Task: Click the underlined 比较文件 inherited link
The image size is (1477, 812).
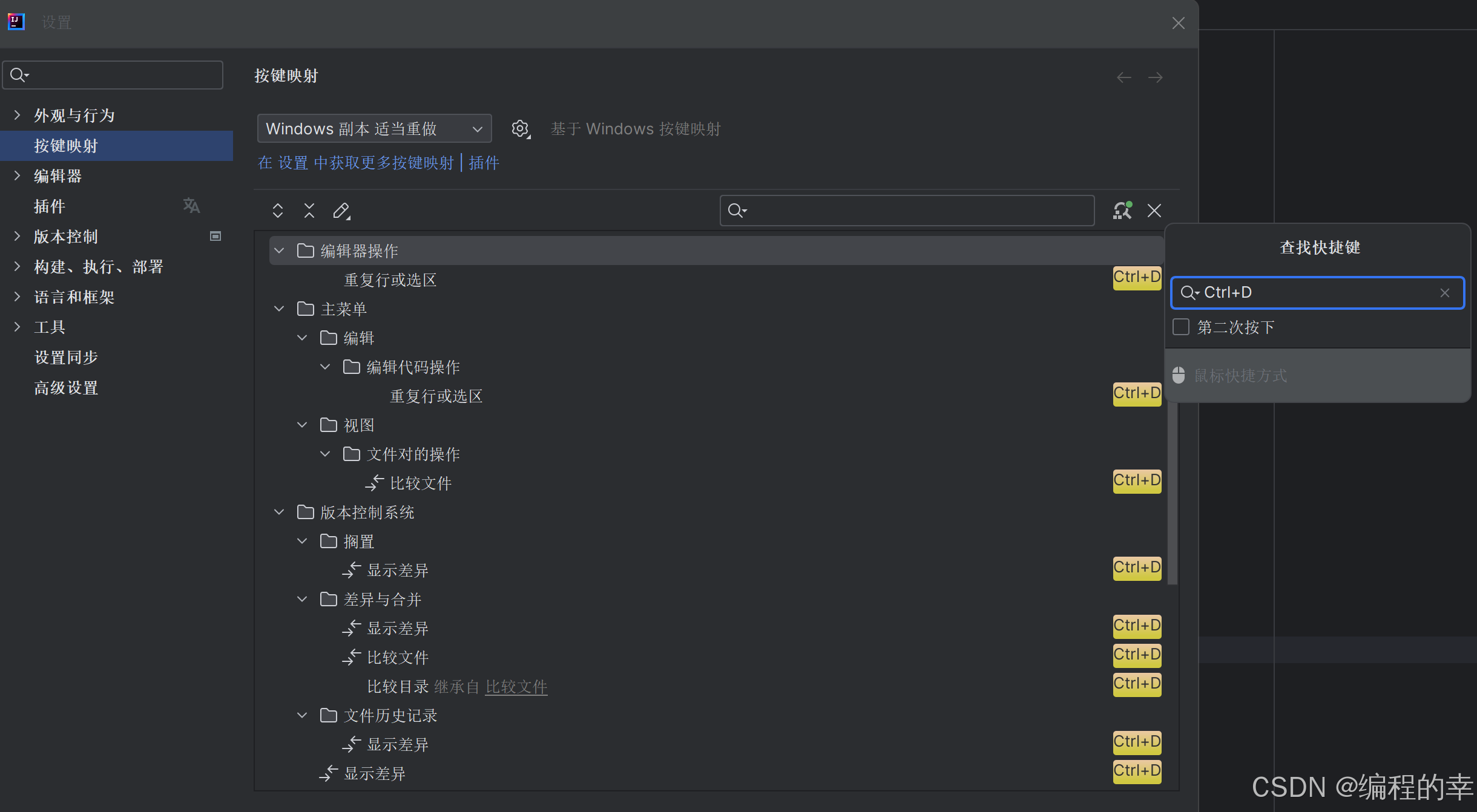Action: tap(516, 687)
